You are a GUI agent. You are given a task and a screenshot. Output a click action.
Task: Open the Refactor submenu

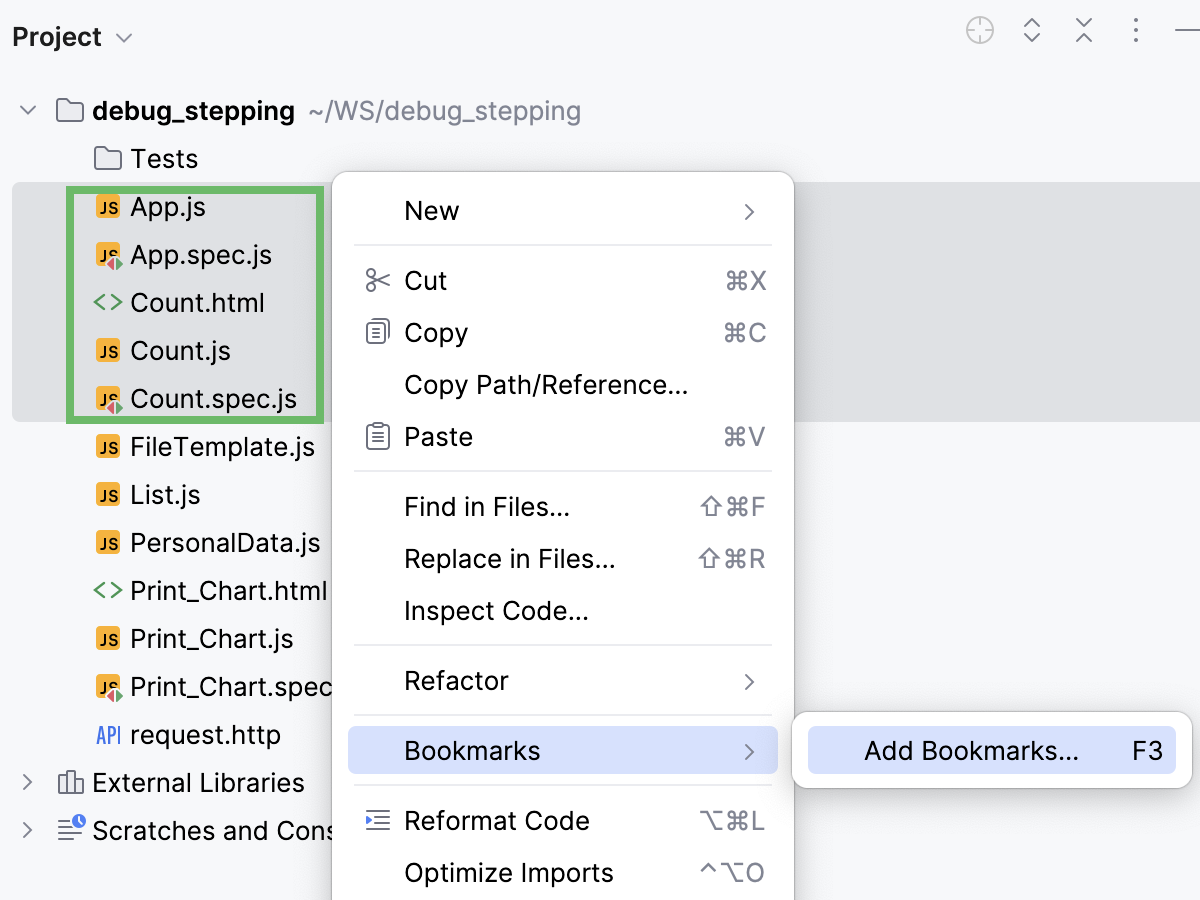pos(456,681)
